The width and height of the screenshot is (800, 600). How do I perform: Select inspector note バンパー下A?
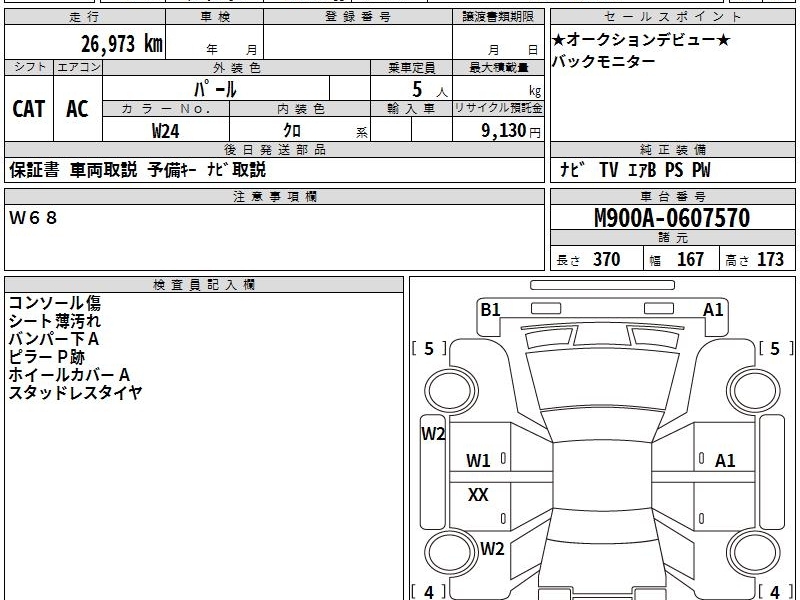click(54, 339)
